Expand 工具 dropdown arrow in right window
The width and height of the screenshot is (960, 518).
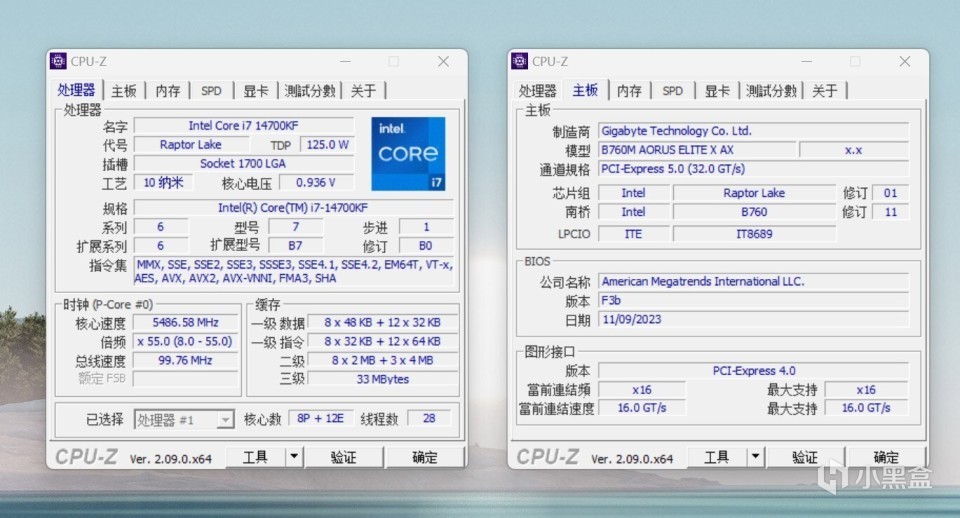click(x=756, y=457)
